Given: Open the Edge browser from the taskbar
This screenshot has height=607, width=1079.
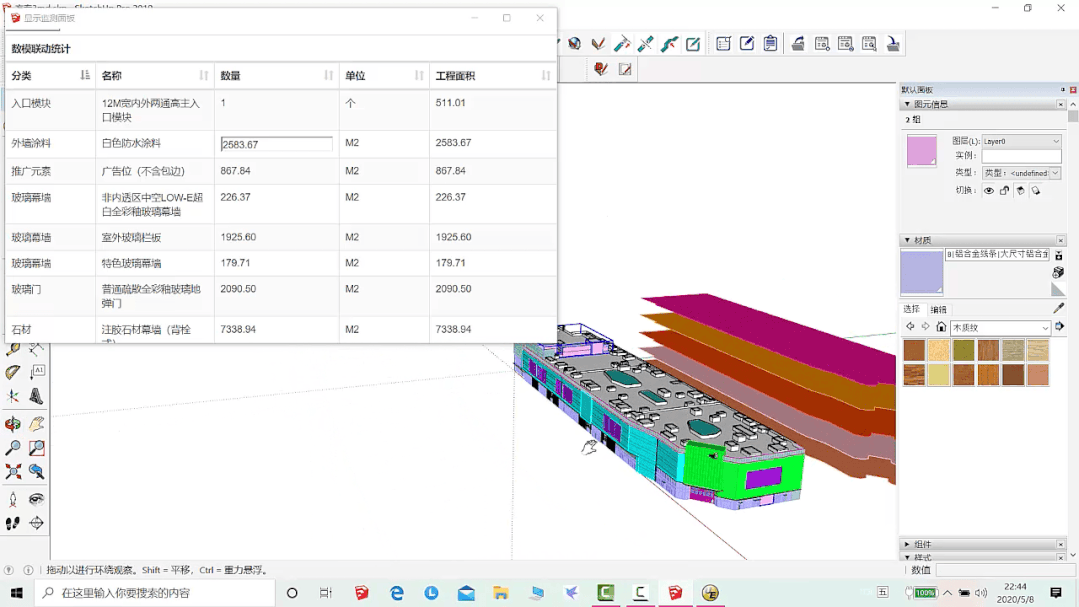Looking at the screenshot, I should tap(397, 593).
